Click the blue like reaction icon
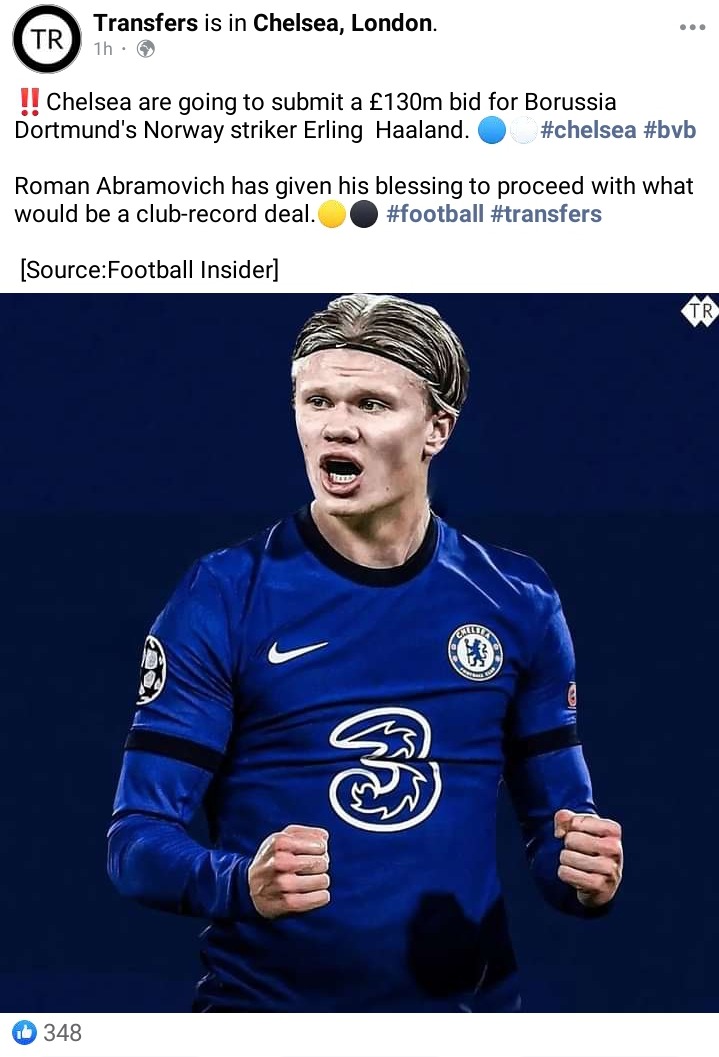719x1057 pixels. click(x=24, y=1032)
